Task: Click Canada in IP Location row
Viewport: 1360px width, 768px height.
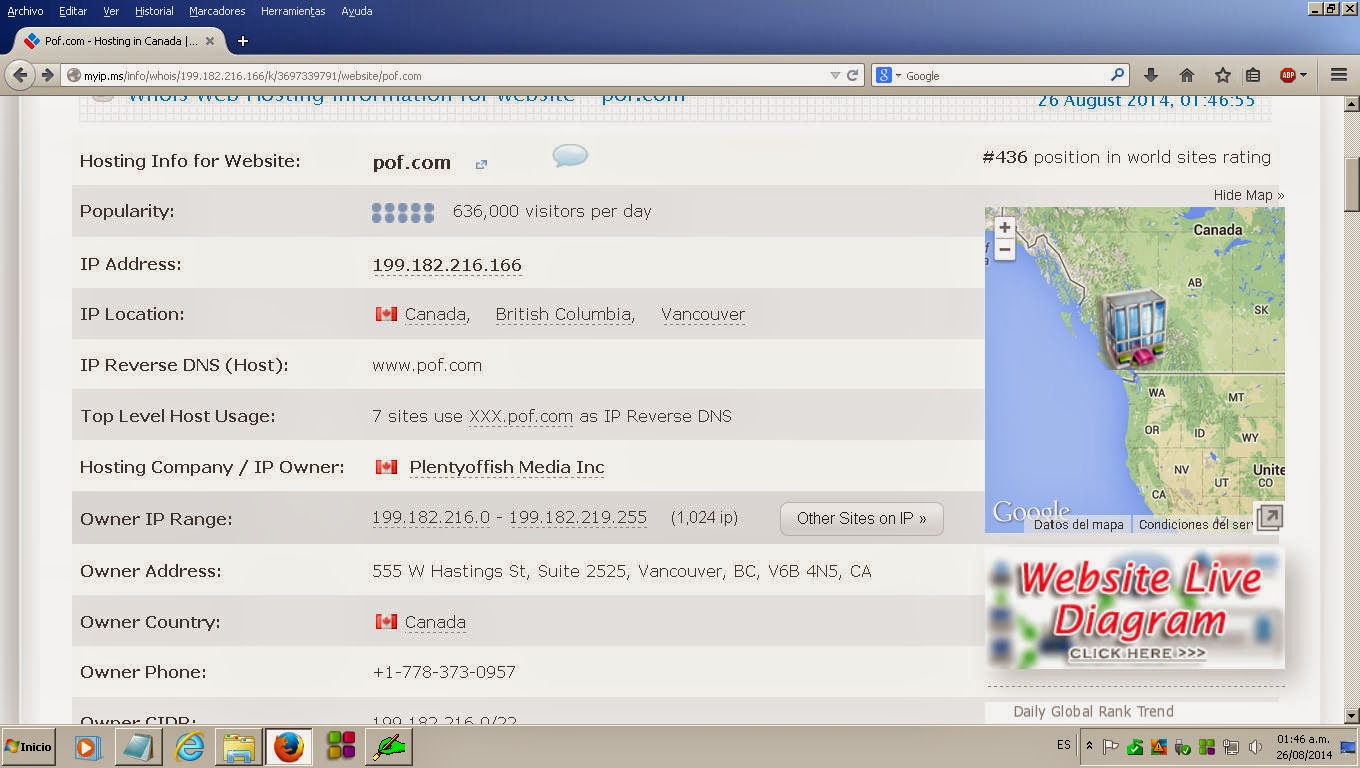Action: [435, 314]
